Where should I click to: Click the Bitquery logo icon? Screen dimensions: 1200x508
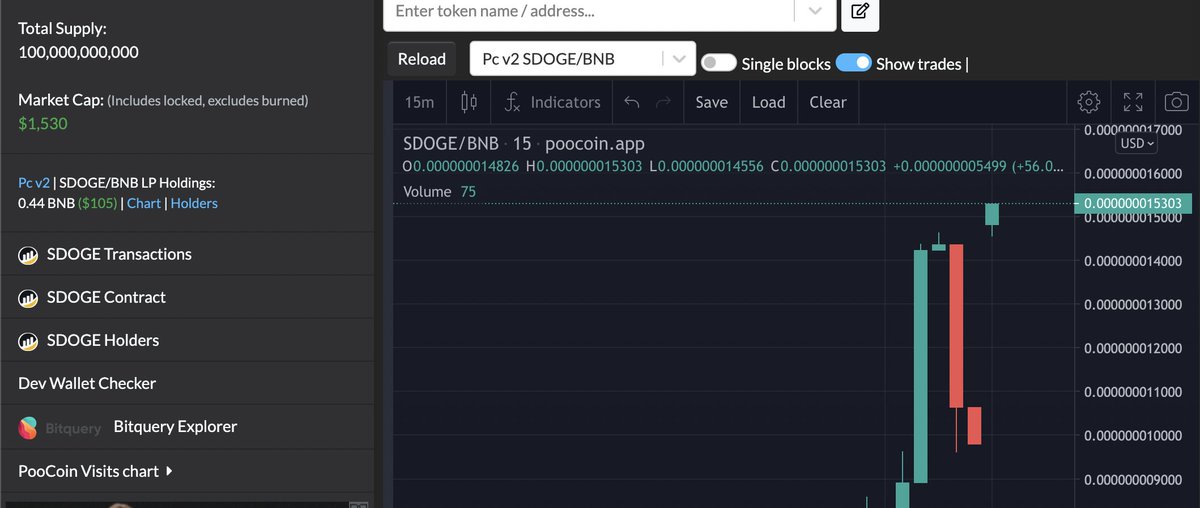coord(29,427)
